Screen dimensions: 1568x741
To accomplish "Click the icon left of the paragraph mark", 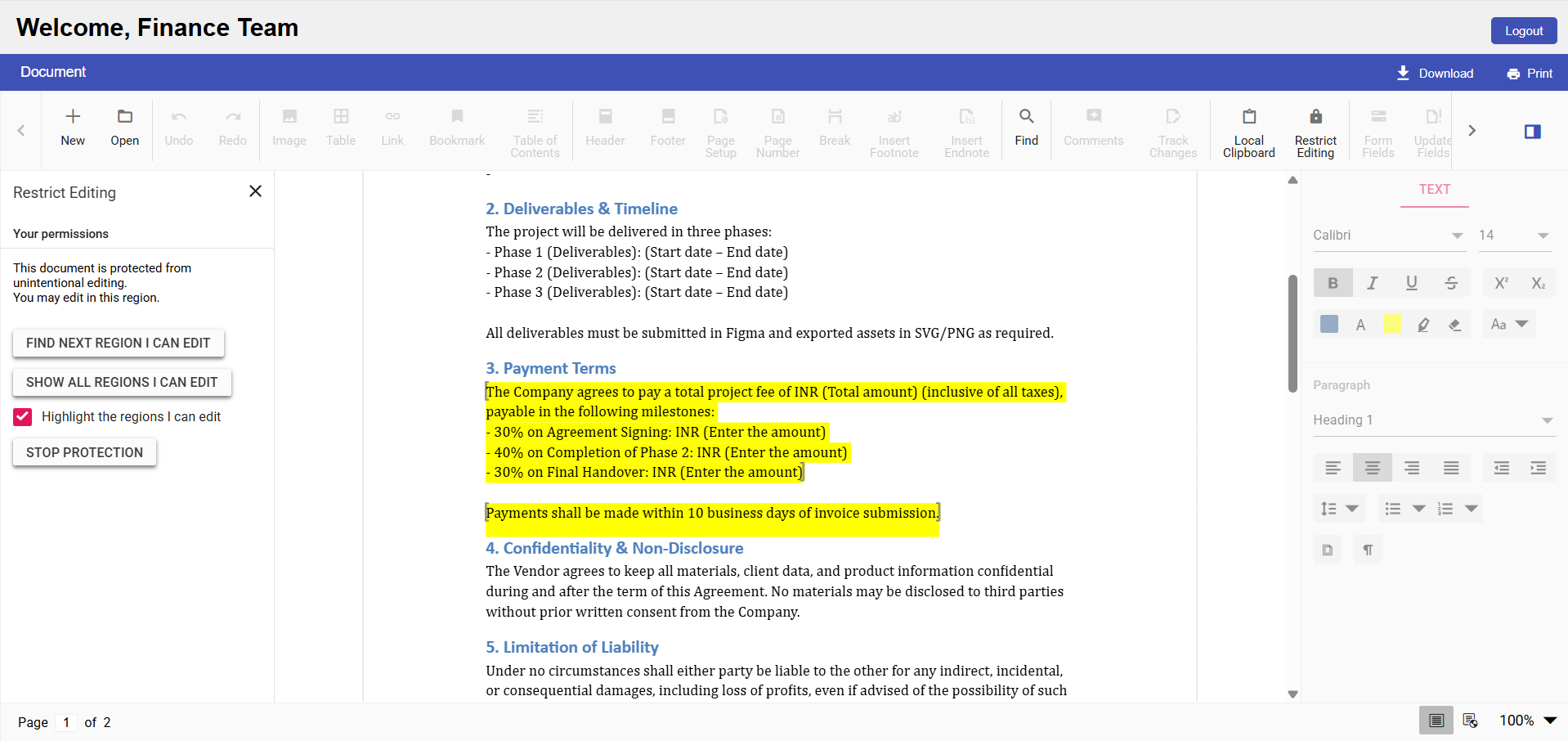I will coord(1328,550).
